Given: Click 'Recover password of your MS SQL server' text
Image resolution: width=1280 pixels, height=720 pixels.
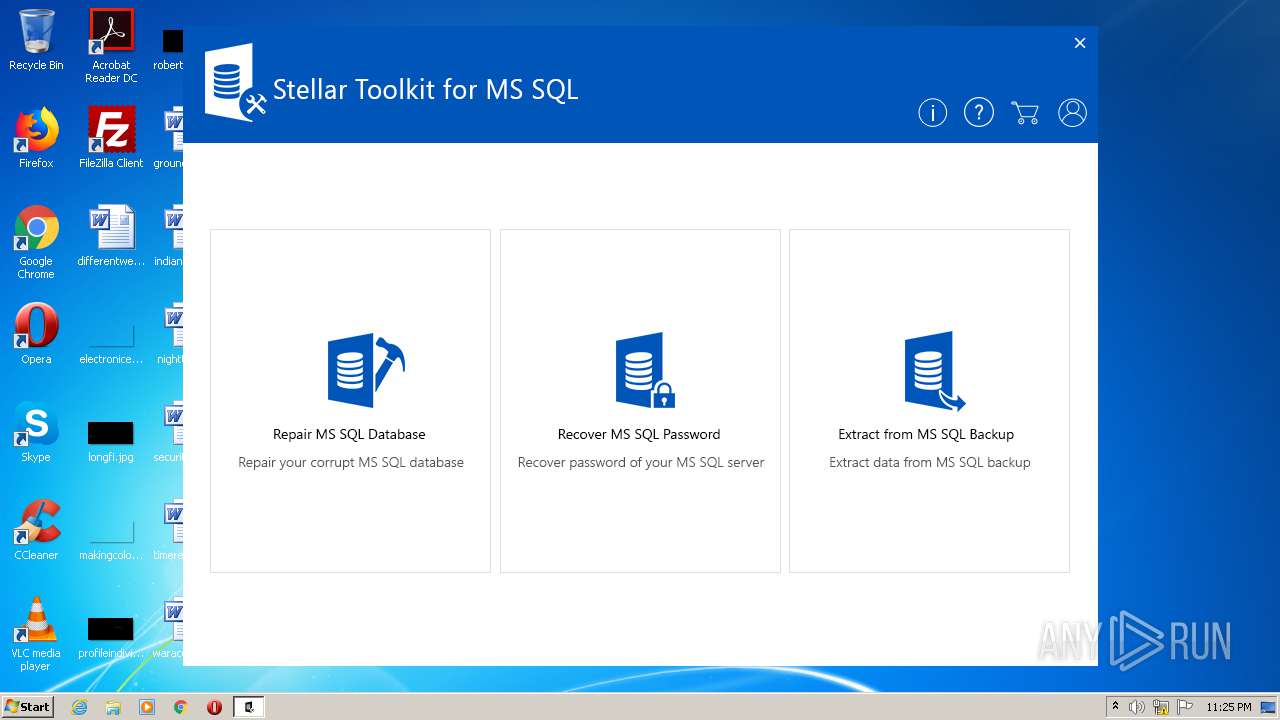Looking at the screenshot, I should (x=641, y=462).
